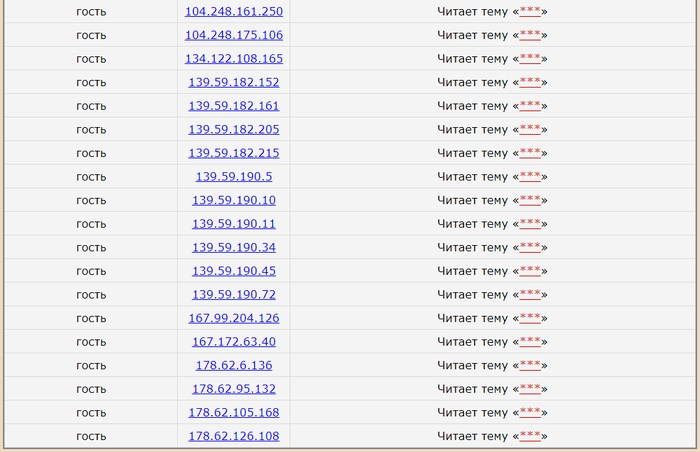Open the *** topic link for 167.99.204.126
This screenshot has width=700, height=452.
point(530,318)
